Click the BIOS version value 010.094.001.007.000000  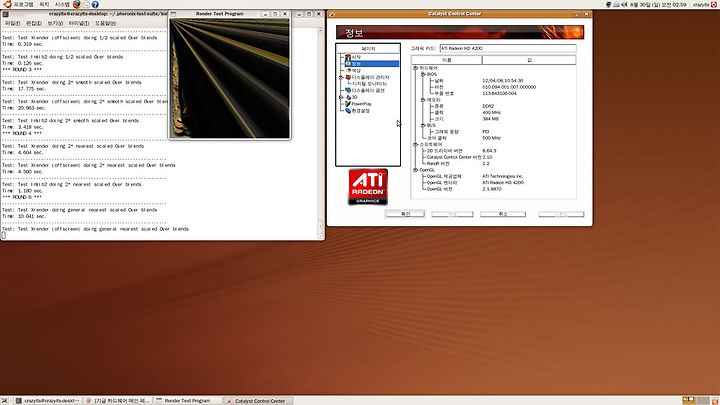point(509,87)
